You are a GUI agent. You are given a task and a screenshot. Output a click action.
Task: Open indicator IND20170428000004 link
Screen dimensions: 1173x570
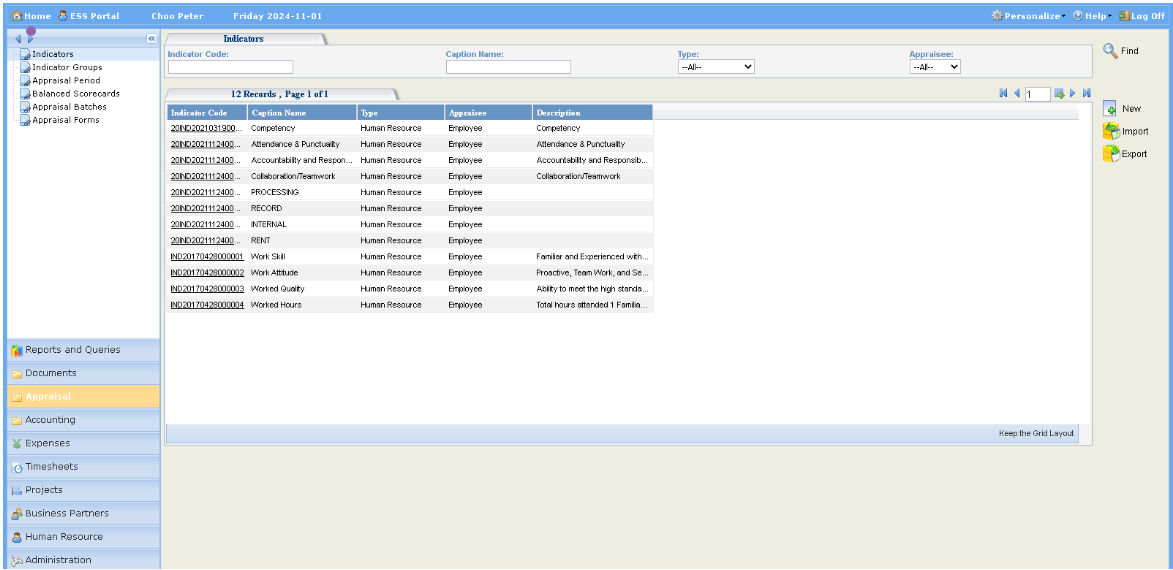(x=207, y=305)
